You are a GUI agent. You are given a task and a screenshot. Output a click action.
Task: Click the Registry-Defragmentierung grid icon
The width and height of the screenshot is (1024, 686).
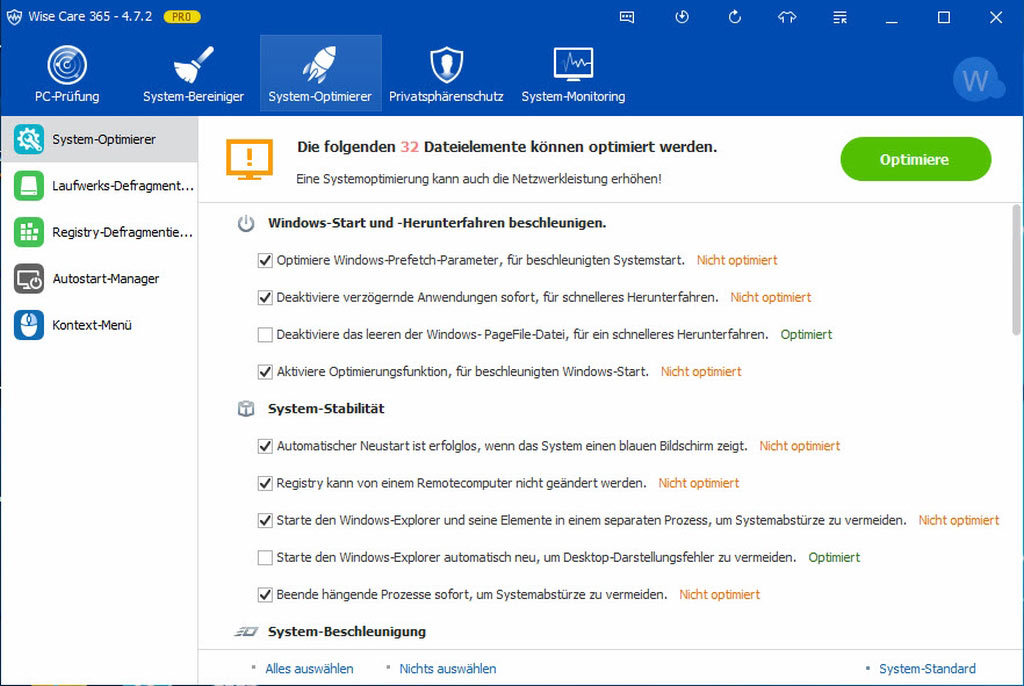pyautogui.click(x=29, y=232)
